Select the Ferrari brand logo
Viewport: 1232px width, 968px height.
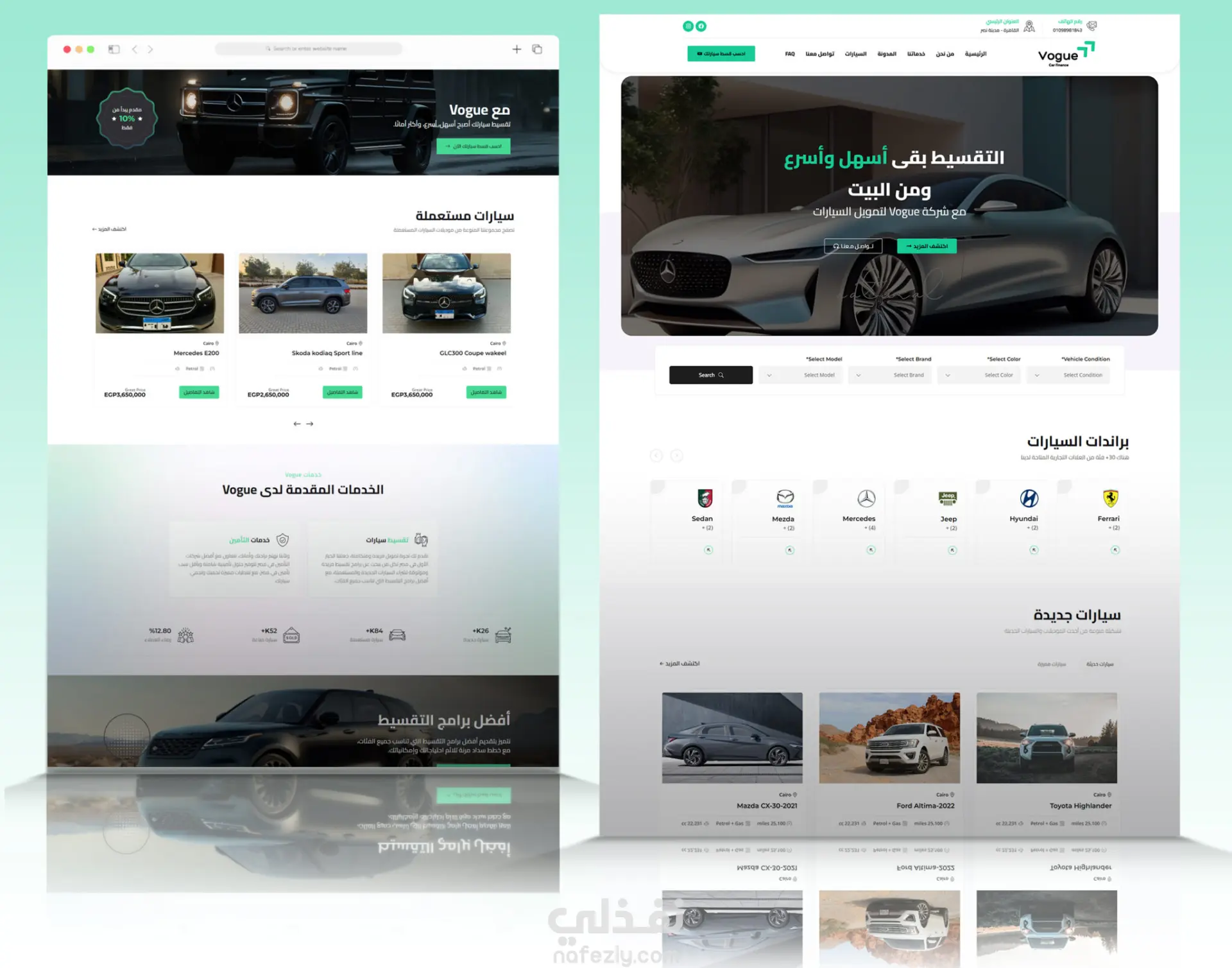point(1110,498)
